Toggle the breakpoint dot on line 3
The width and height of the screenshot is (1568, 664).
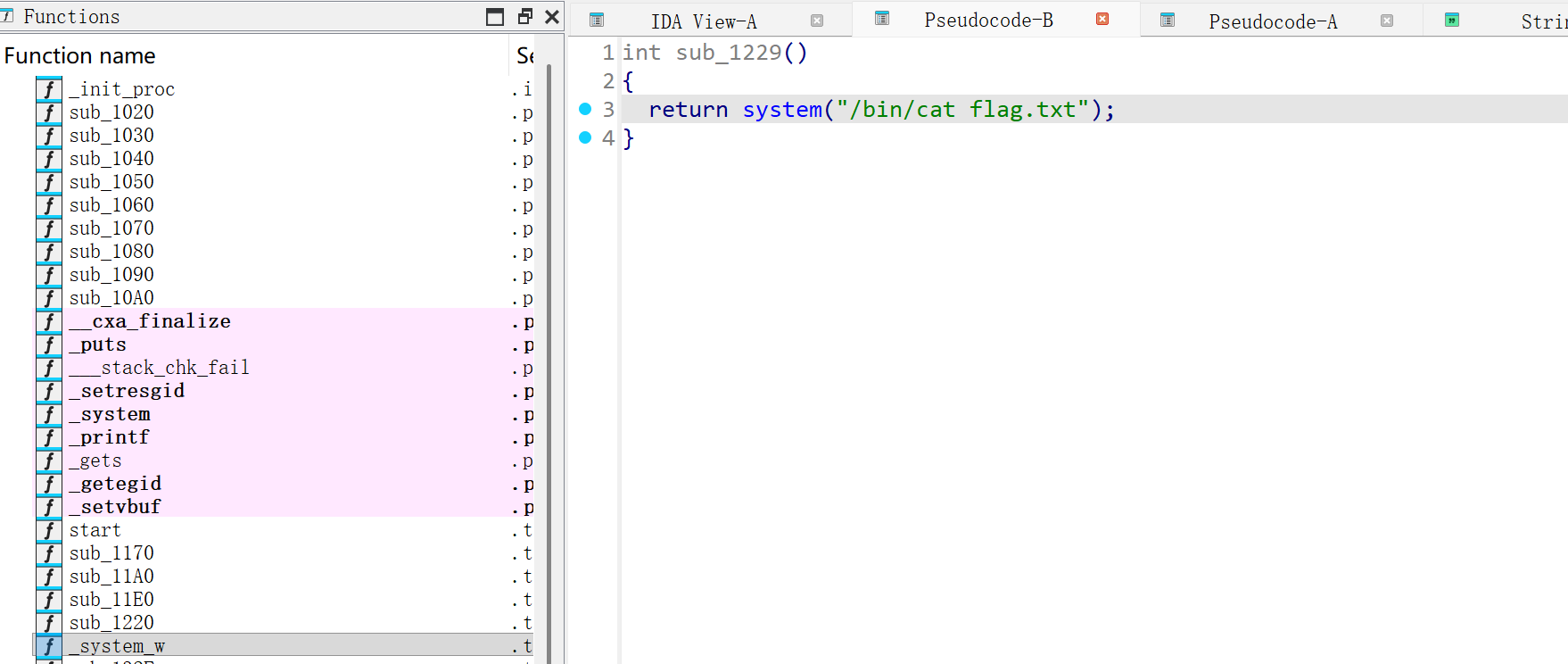(585, 109)
